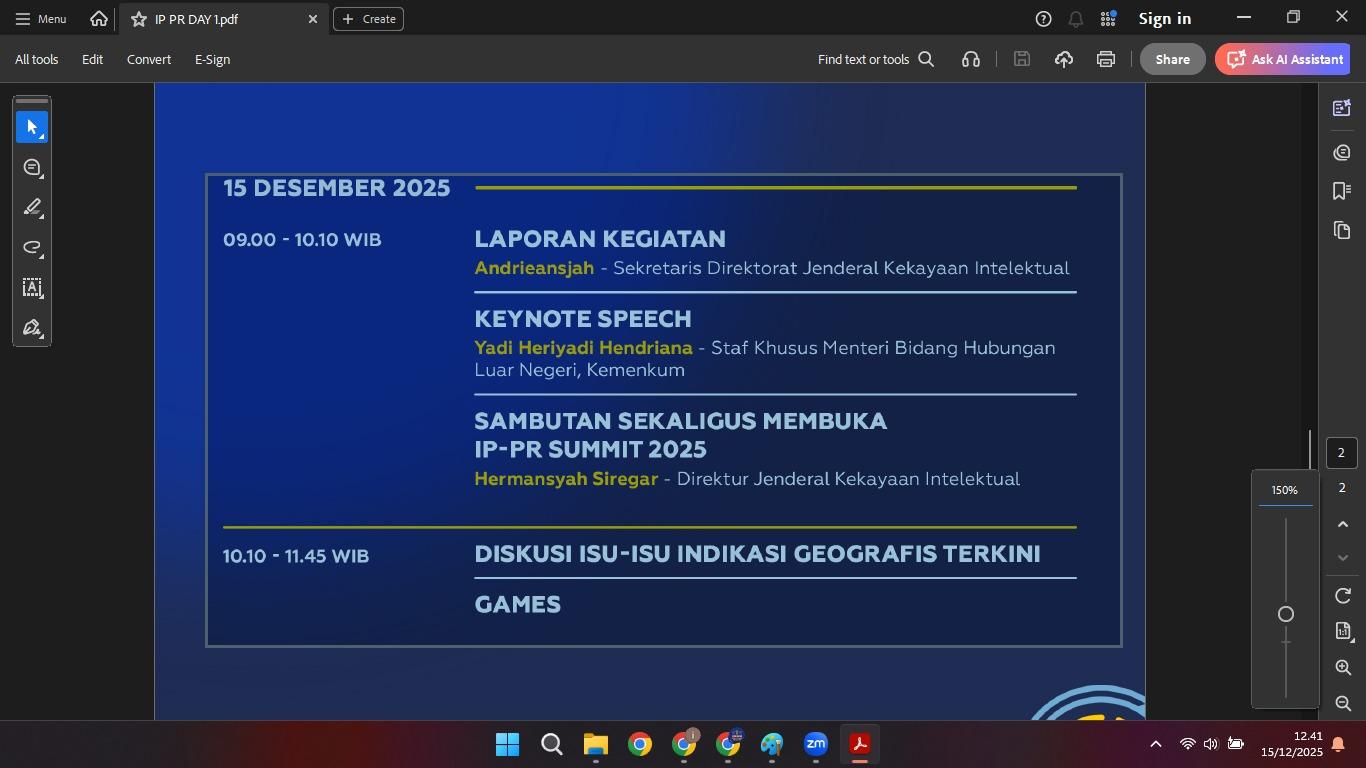Open the Fill & Sign pen tool

click(x=32, y=328)
